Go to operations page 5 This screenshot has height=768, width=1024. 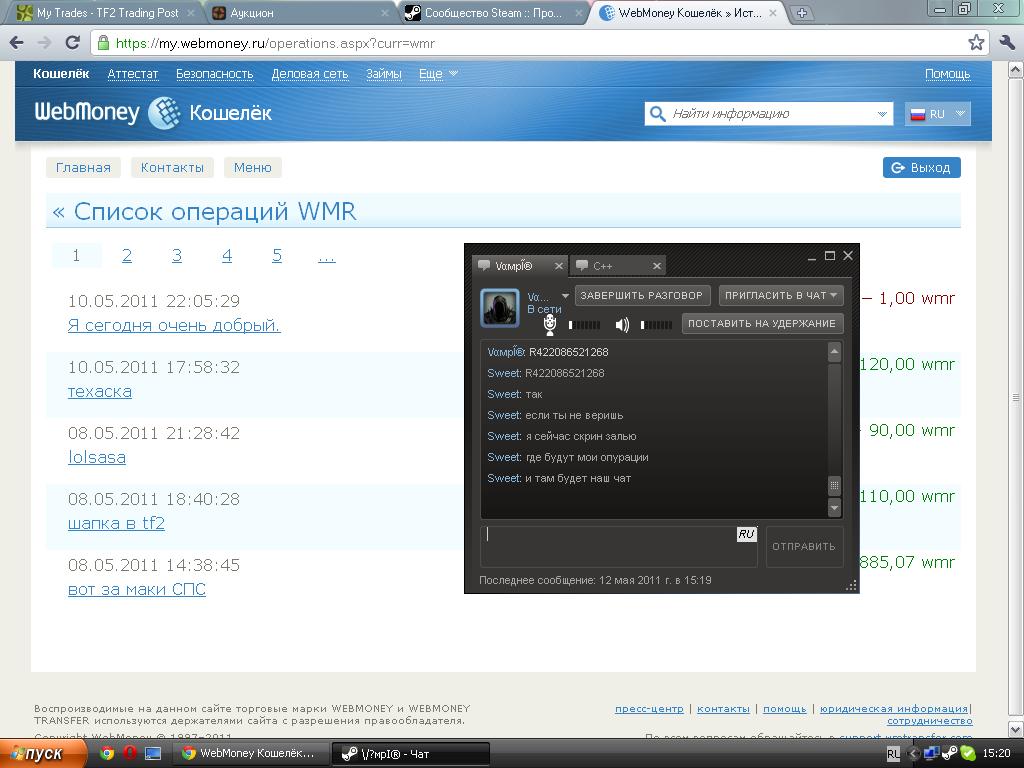coord(277,255)
